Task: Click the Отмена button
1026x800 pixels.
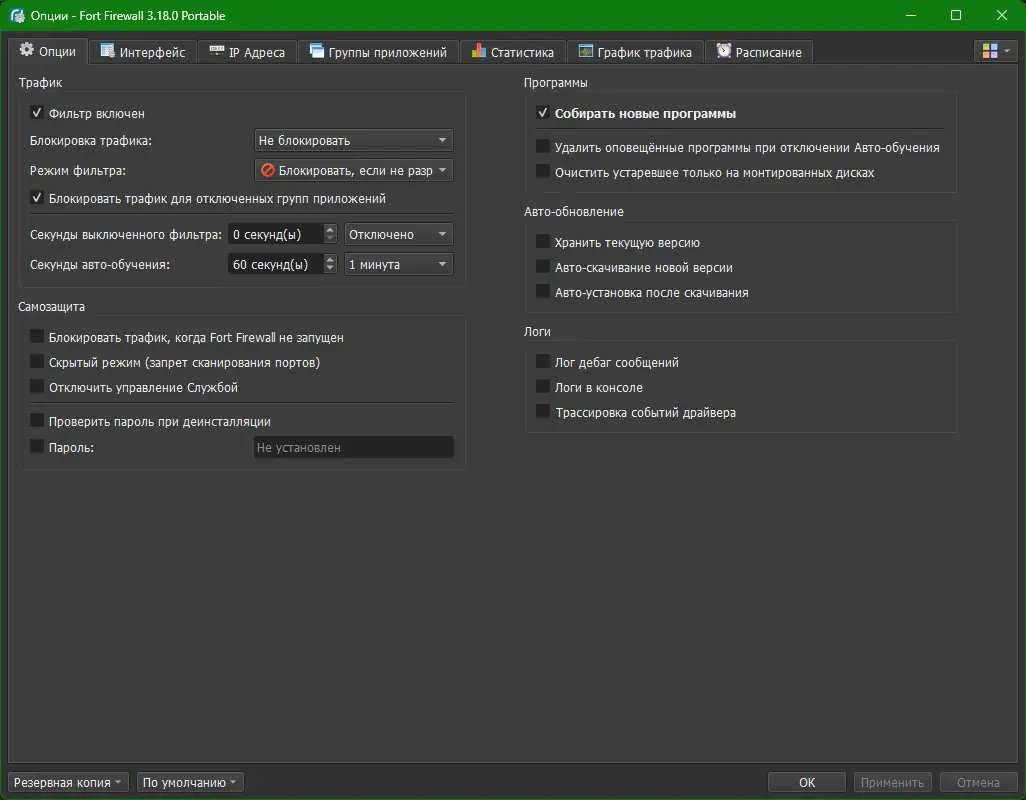Action: click(x=978, y=782)
